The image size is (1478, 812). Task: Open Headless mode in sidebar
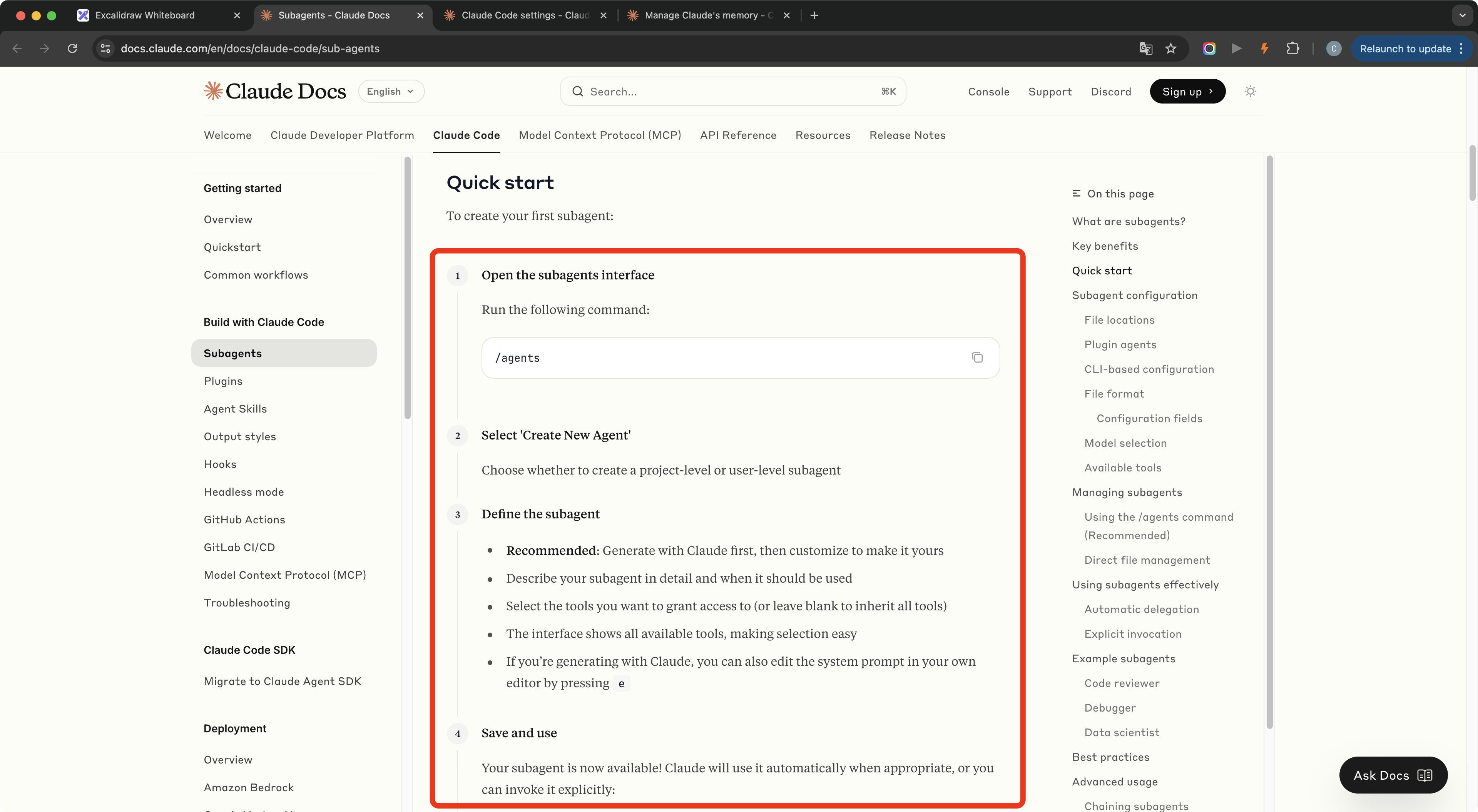pyautogui.click(x=243, y=492)
